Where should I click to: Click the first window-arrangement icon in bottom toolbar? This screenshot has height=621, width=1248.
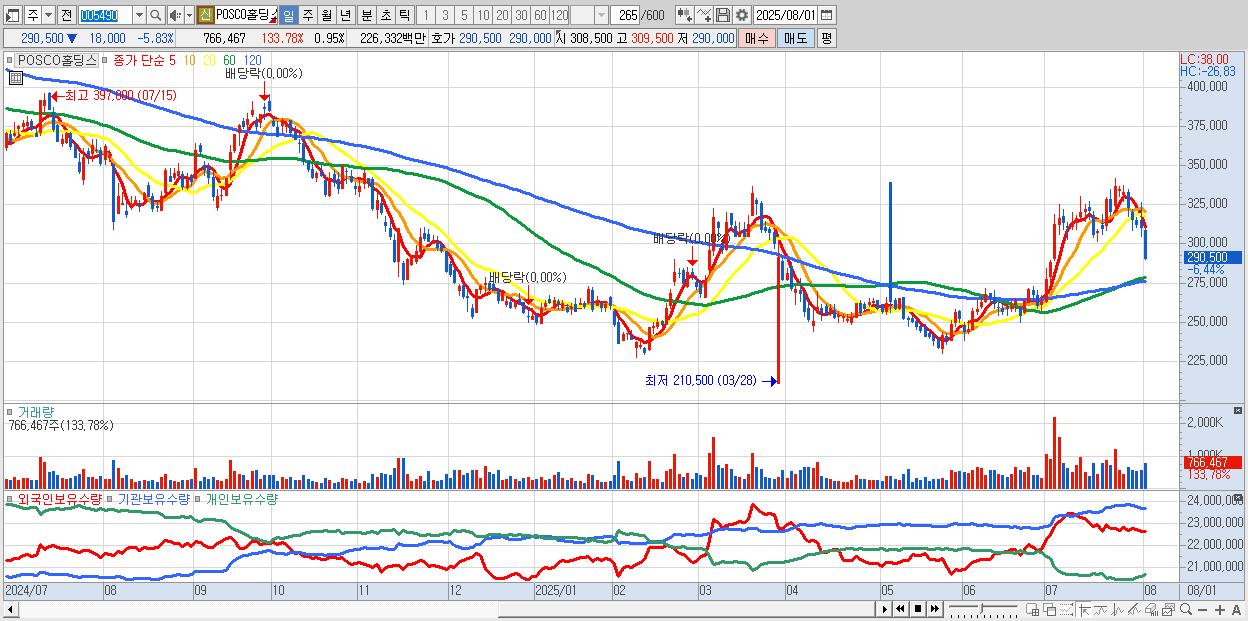coord(1032,609)
